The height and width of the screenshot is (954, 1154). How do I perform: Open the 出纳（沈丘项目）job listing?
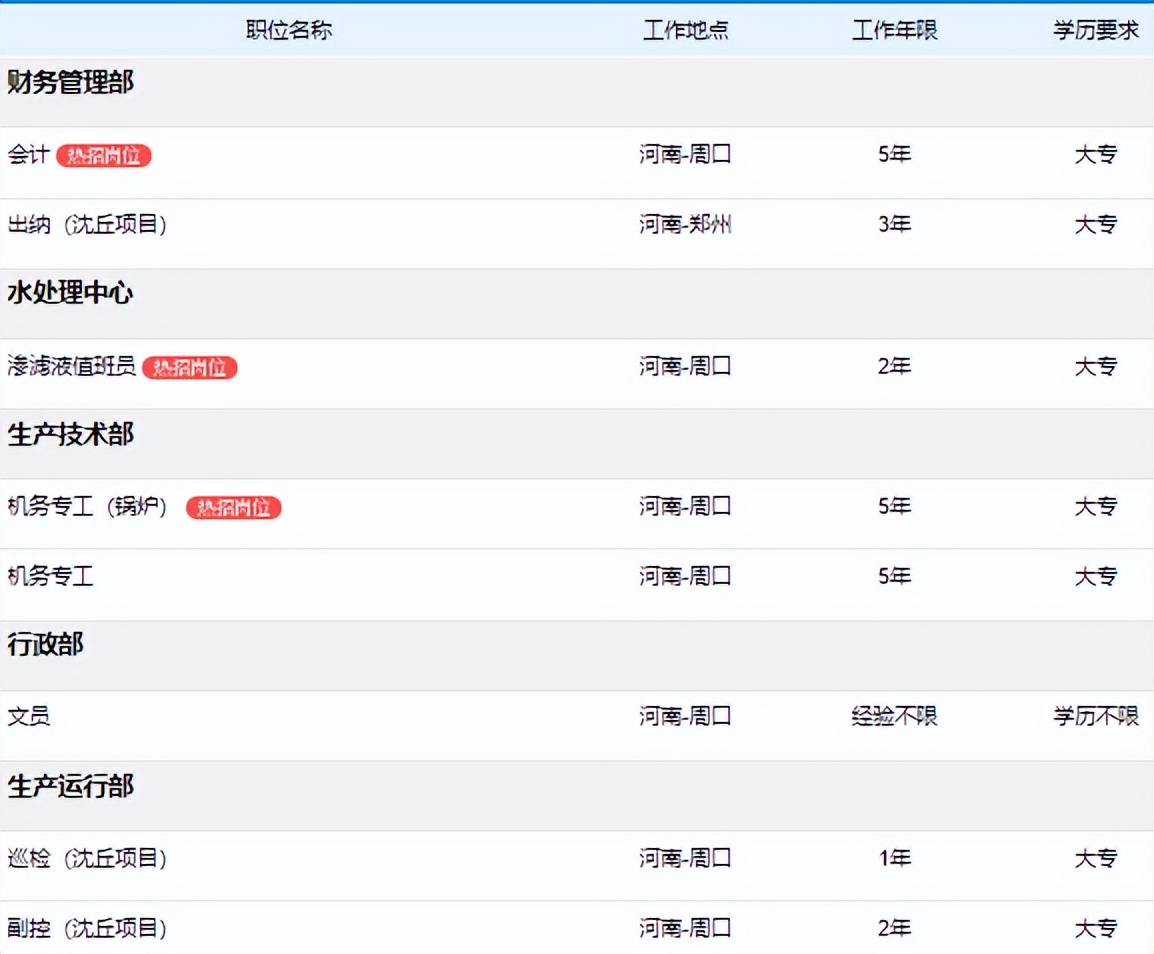point(87,225)
